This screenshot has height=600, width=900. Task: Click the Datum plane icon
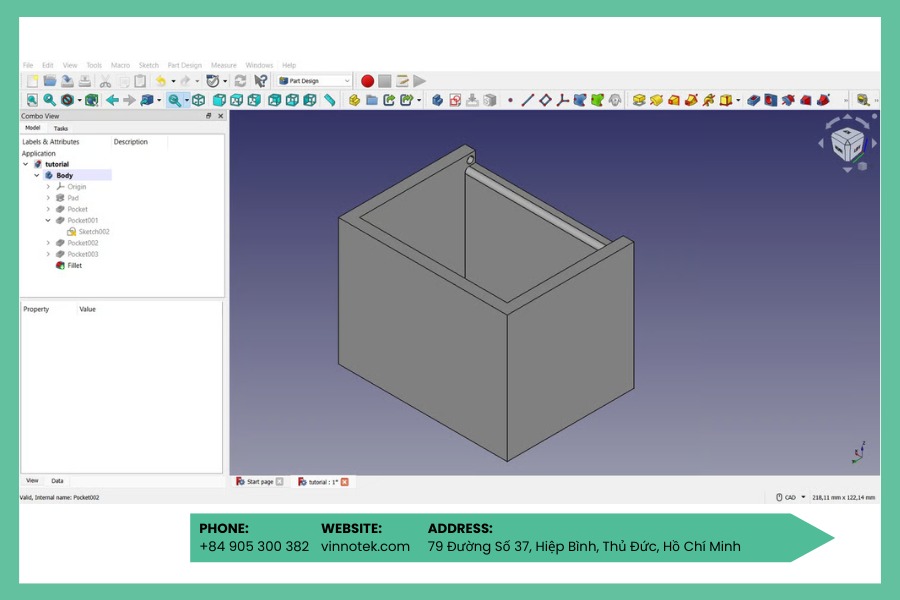pyautogui.click(x=545, y=100)
